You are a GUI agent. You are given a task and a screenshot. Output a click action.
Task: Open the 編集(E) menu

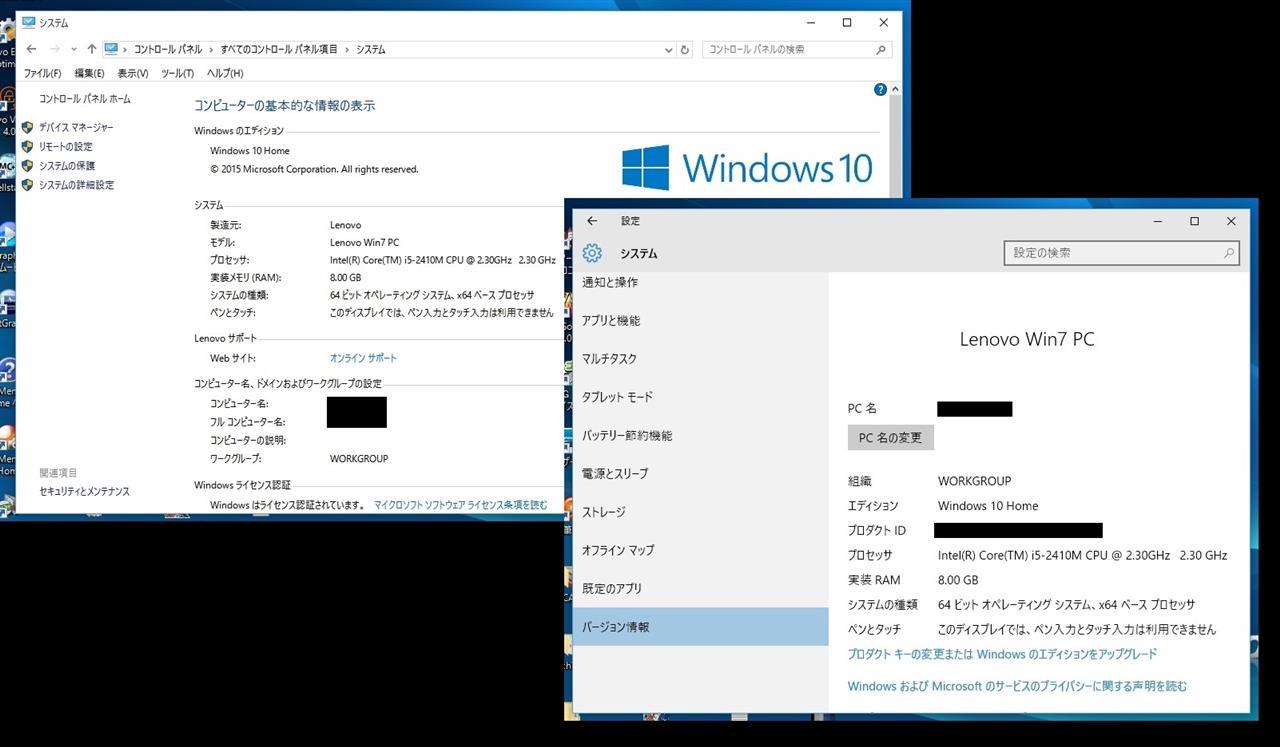pyautogui.click(x=89, y=73)
